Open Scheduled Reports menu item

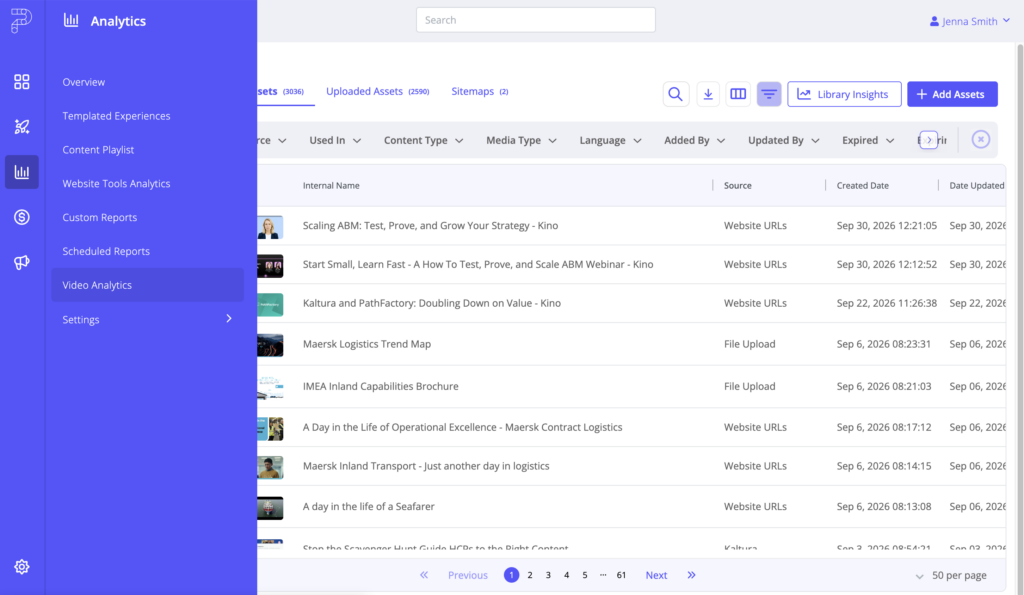(x=106, y=251)
